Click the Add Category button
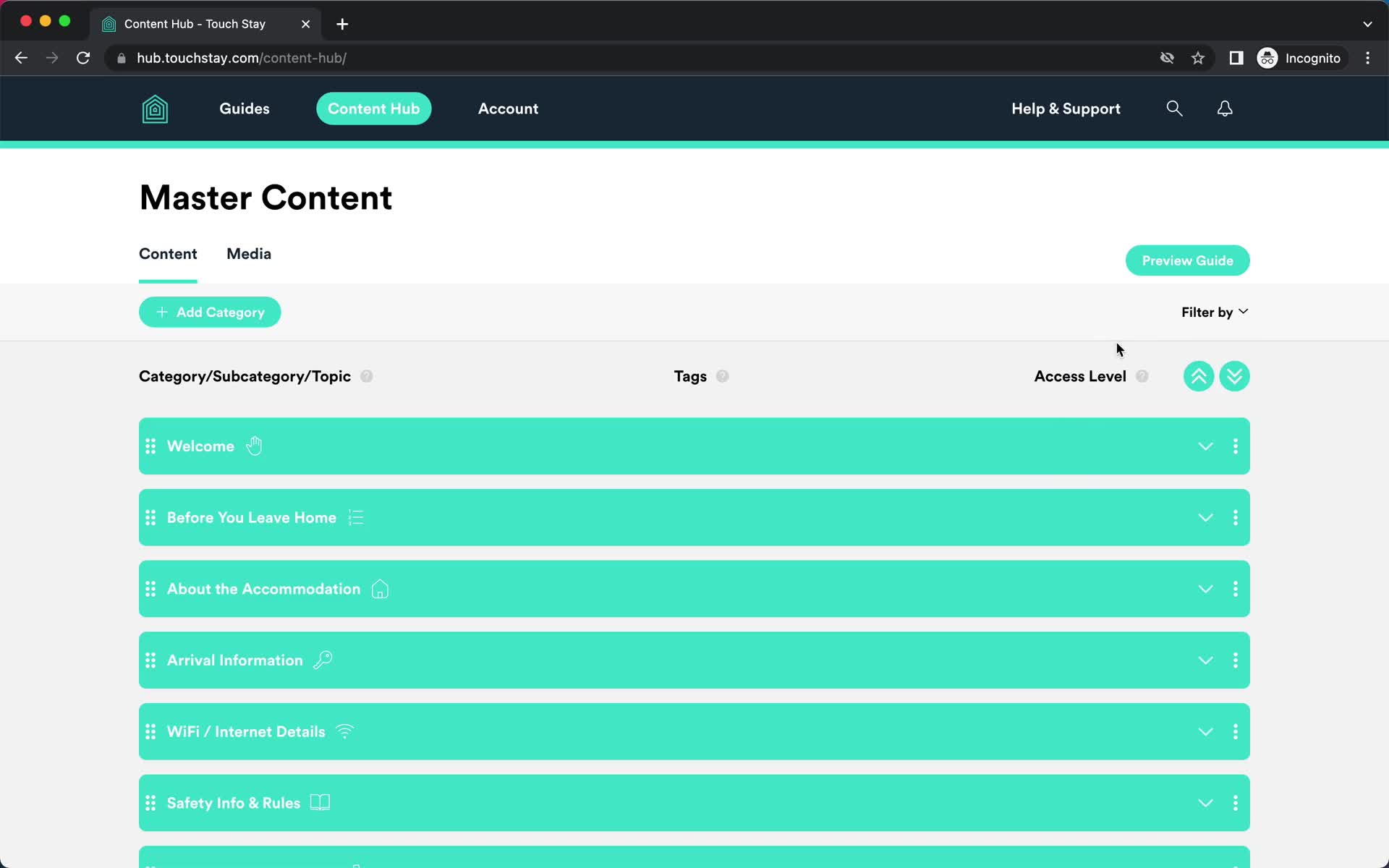The image size is (1389, 868). 210,312
